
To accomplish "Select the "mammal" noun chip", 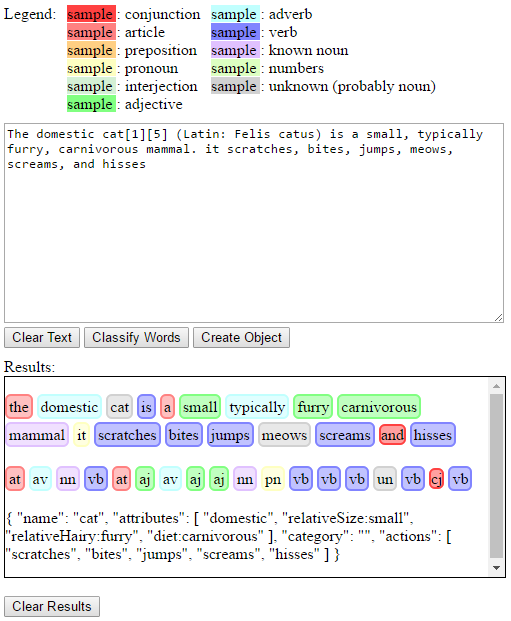I will 37,435.
